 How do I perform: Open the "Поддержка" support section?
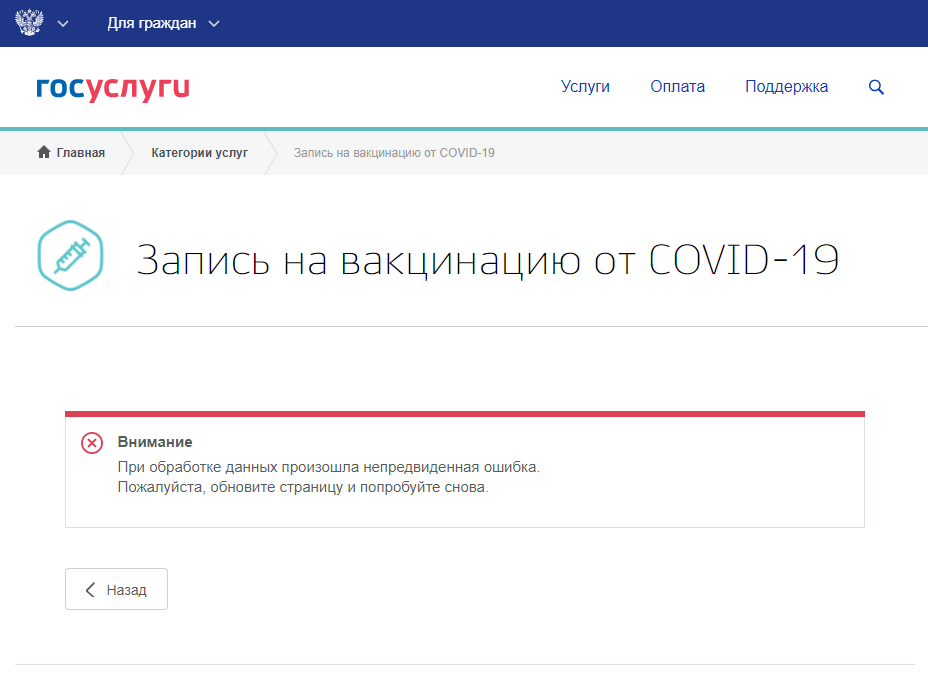[786, 87]
